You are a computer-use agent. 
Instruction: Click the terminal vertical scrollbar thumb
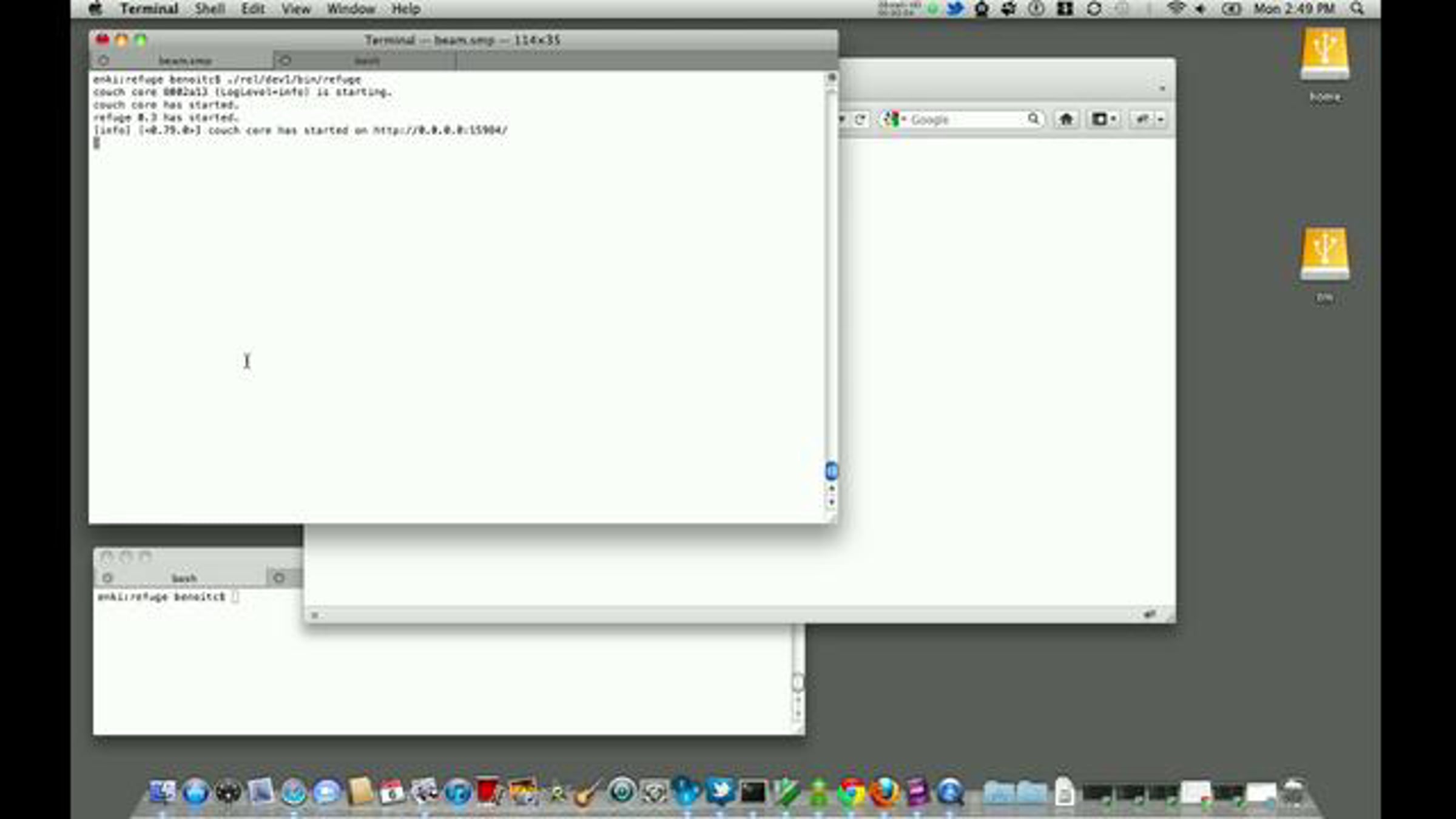point(831,471)
